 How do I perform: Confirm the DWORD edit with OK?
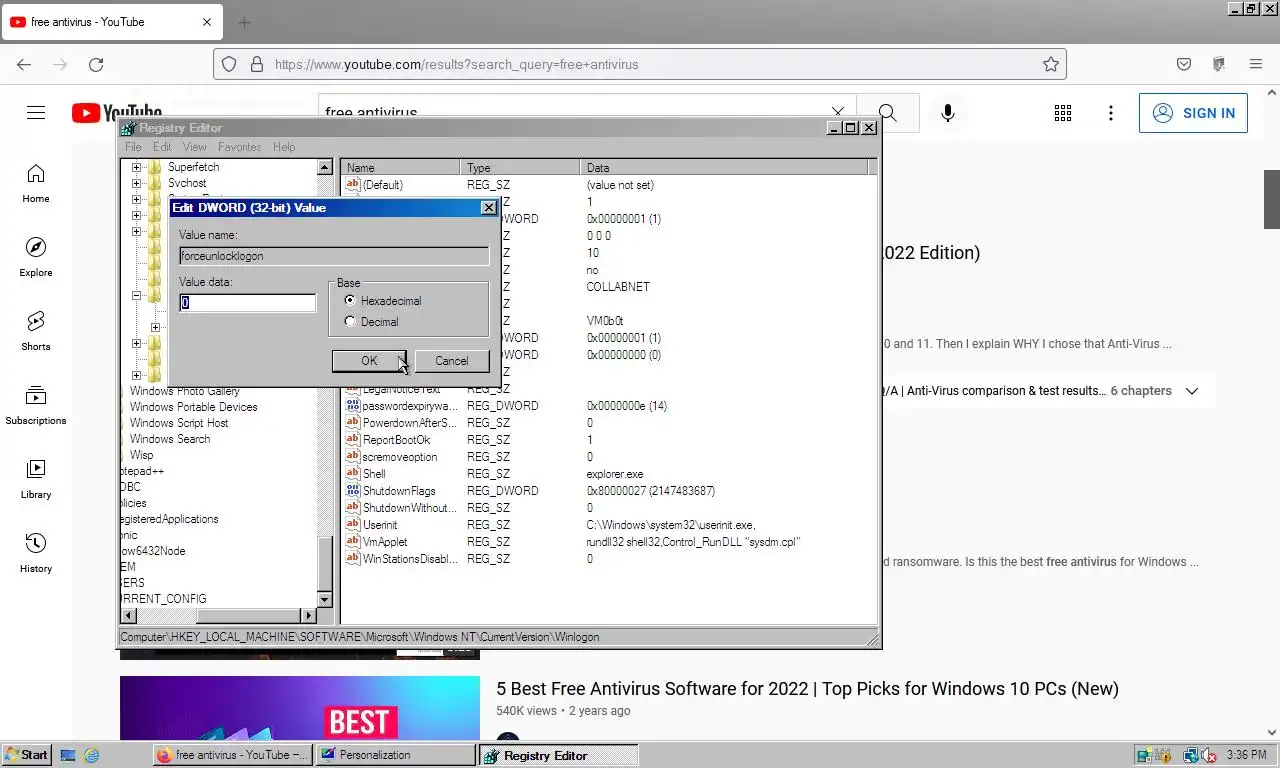[x=369, y=361]
